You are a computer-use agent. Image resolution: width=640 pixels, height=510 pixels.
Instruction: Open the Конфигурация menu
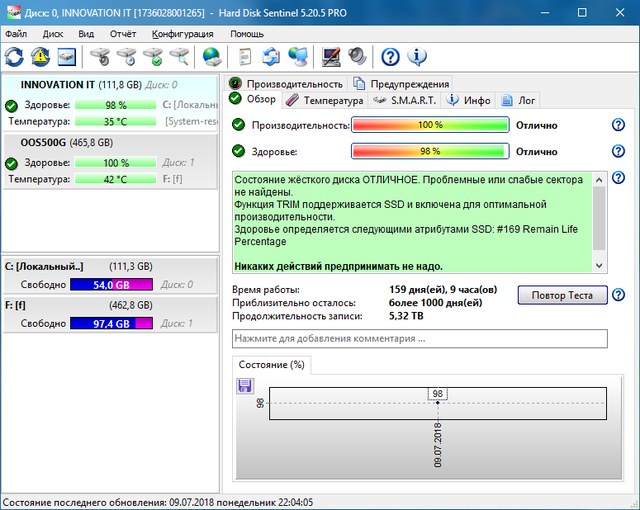point(182,33)
